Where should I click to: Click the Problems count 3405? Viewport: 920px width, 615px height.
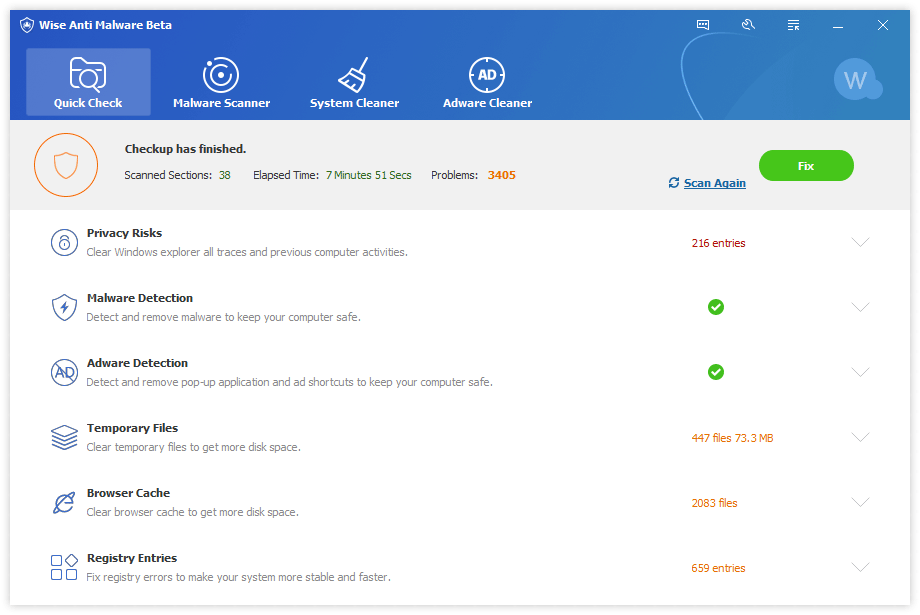pos(502,175)
